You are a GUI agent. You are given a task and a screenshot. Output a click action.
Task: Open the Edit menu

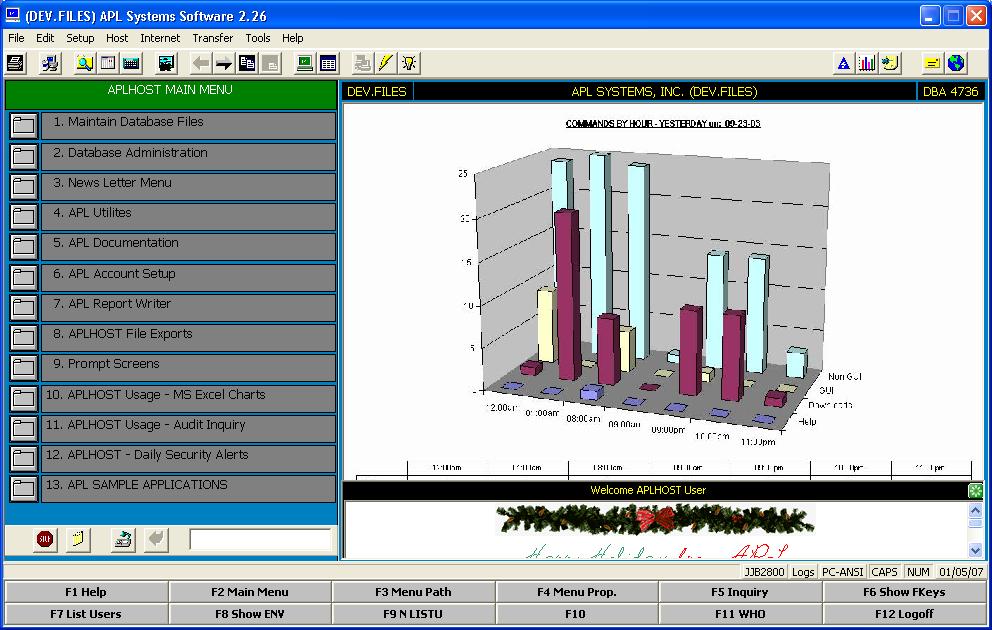coord(45,38)
